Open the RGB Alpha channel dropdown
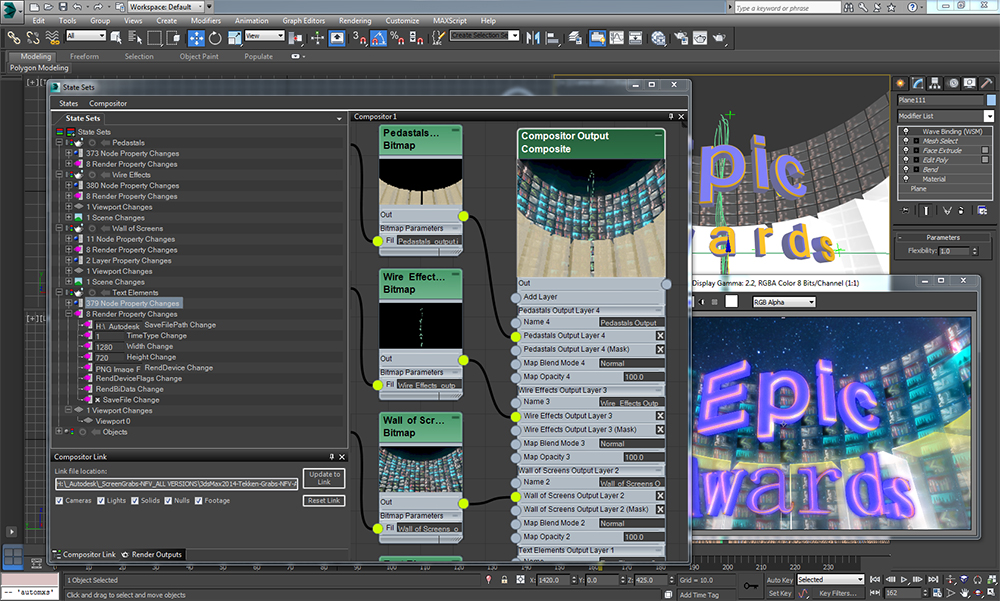This screenshot has height=601, width=1000. click(x=784, y=302)
